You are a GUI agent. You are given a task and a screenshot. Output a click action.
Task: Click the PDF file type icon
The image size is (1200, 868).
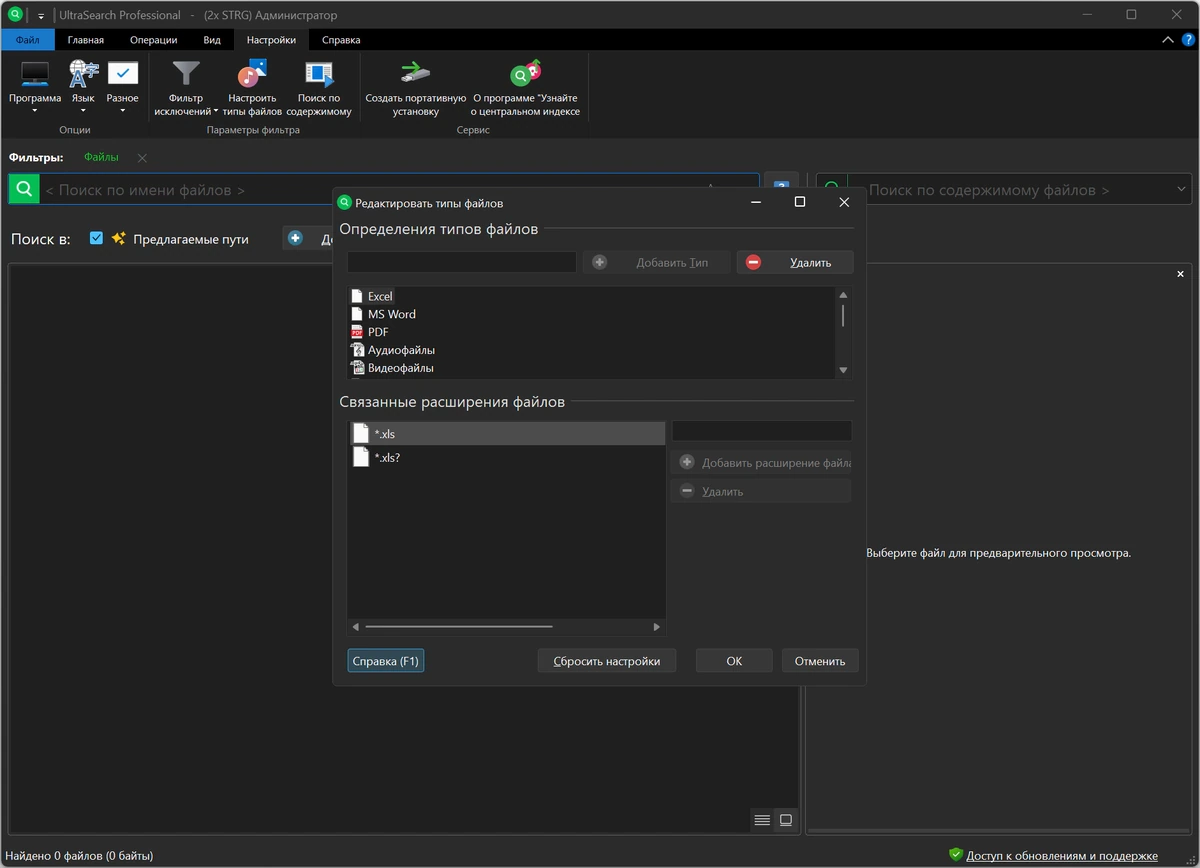tap(356, 332)
